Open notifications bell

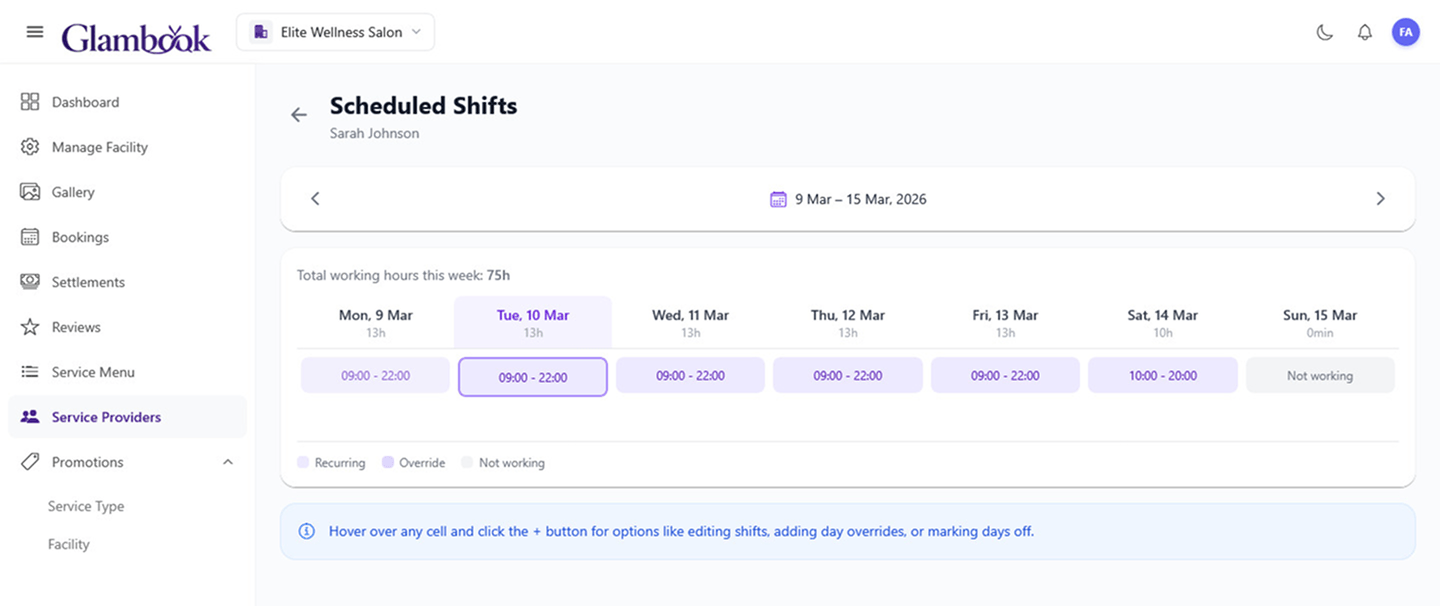1364,32
